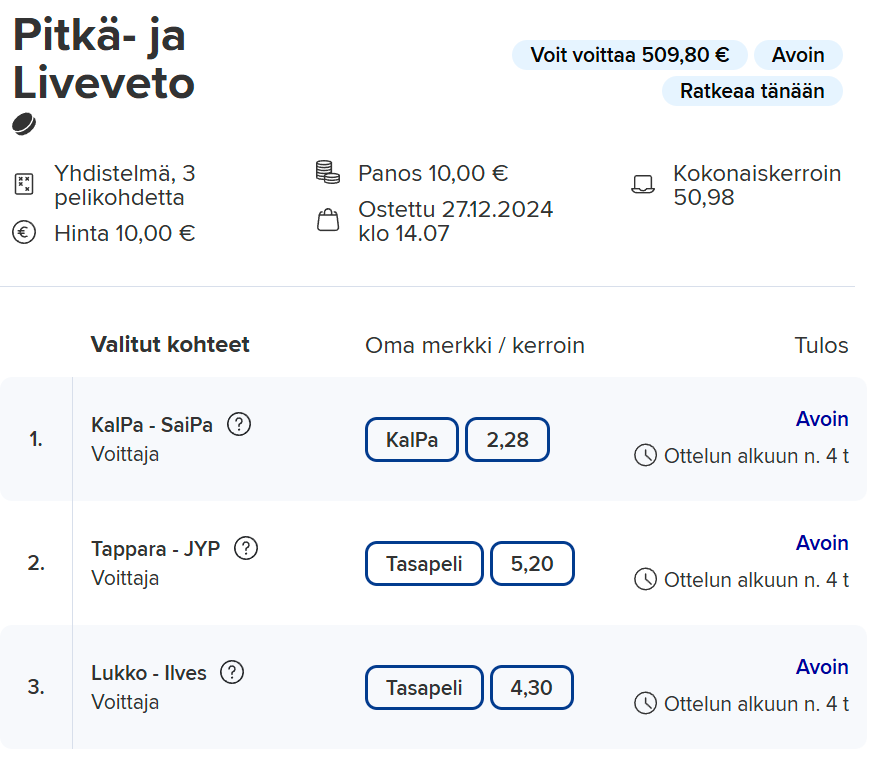876x766 pixels.
Task: Click the euro icon beside Hinta
Action: tap(24, 232)
